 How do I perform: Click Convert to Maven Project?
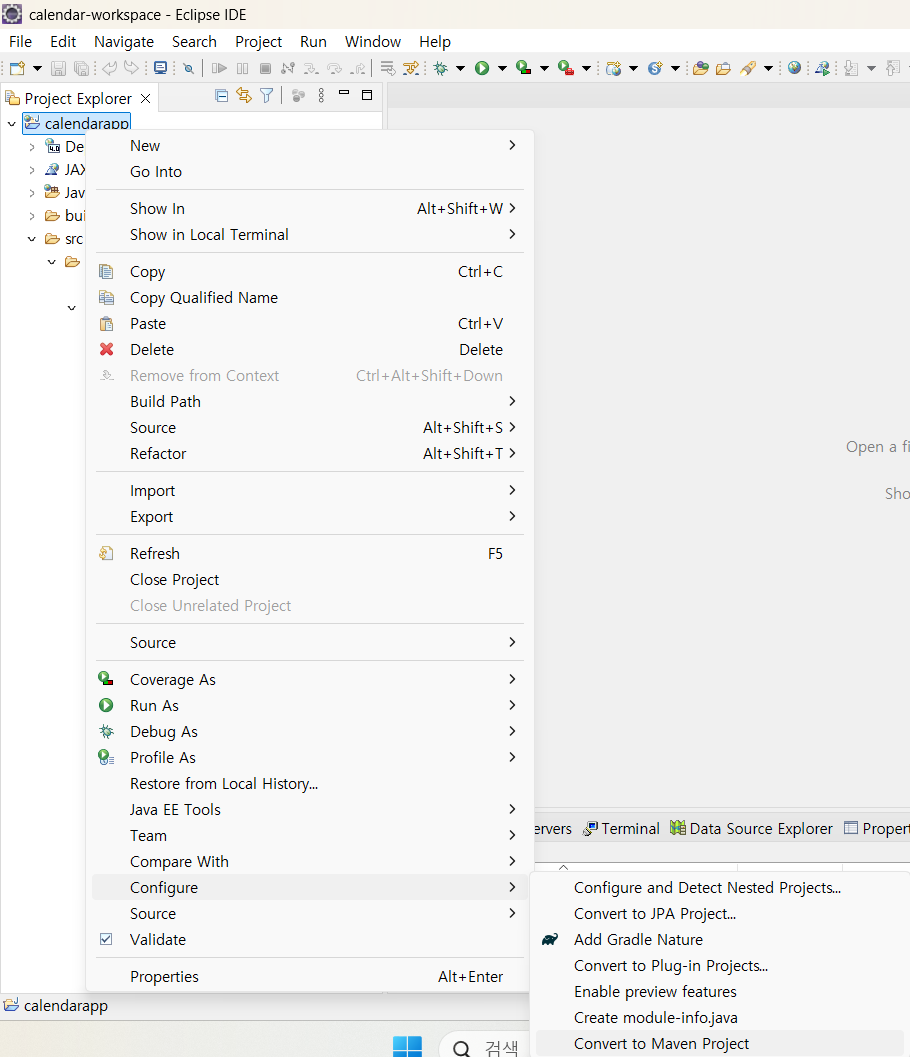pyautogui.click(x=720, y=1044)
